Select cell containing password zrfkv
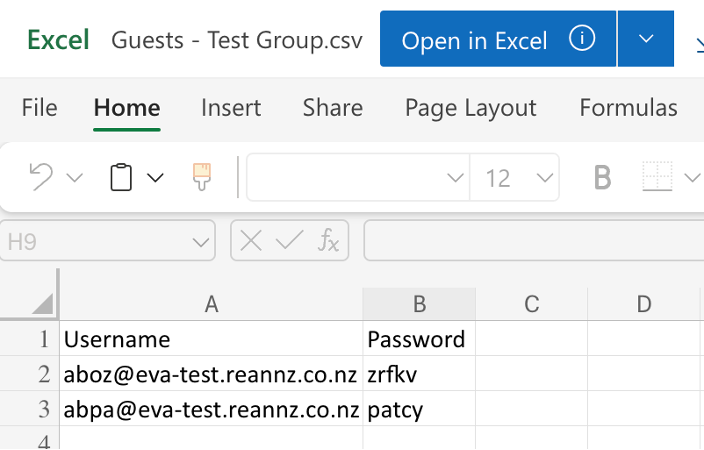Screen dimensions: 704x450 click(418, 374)
